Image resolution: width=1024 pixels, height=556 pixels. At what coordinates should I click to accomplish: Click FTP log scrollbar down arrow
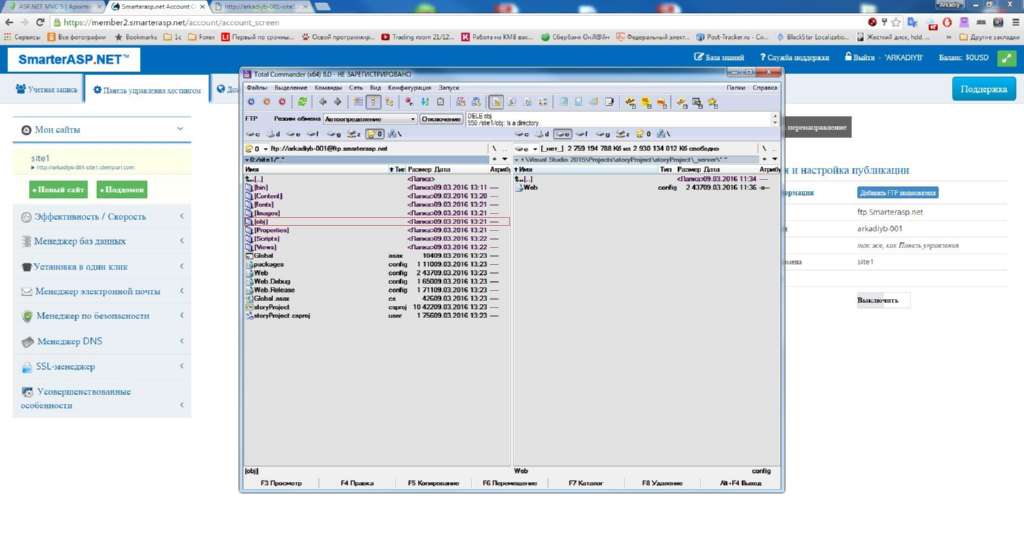(775, 123)
